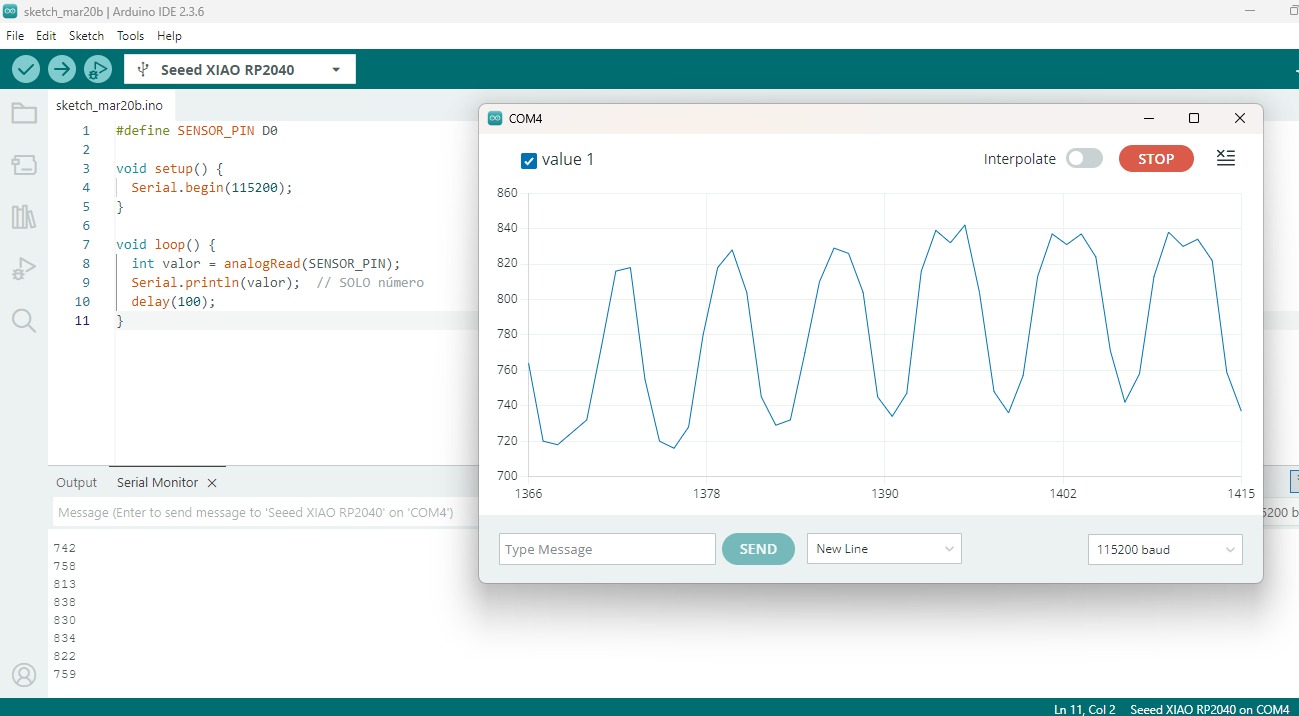Click the USB icon beside the board name

click(144, 70)
